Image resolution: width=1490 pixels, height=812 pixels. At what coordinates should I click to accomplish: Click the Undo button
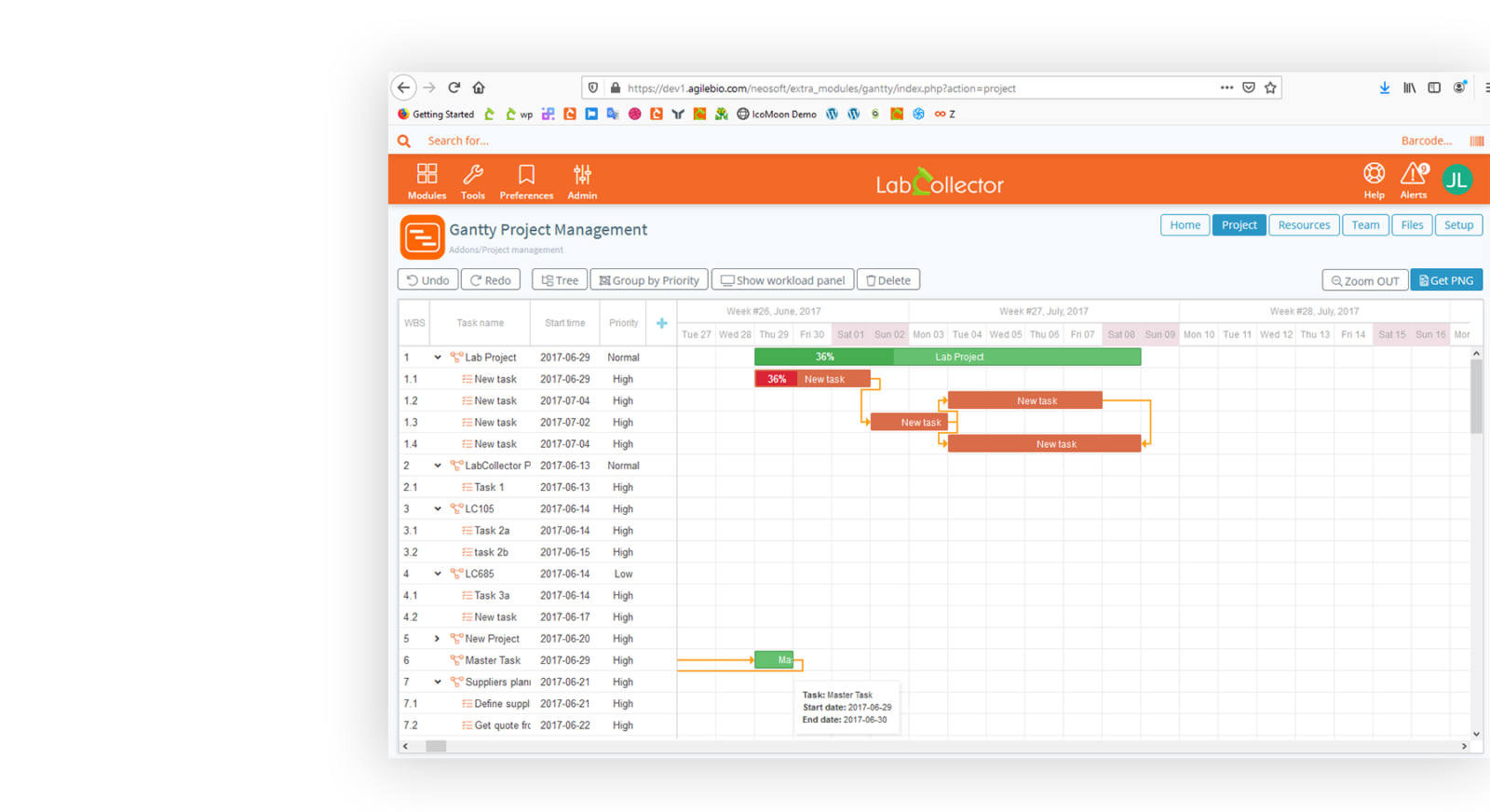(427, 280)
